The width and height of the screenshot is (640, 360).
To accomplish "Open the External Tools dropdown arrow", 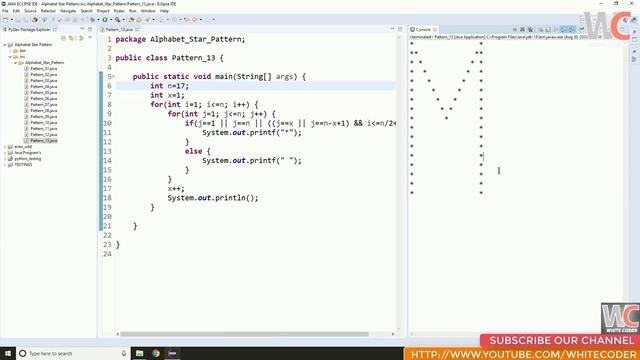I will pyautogui.click(x=123, y=20).
